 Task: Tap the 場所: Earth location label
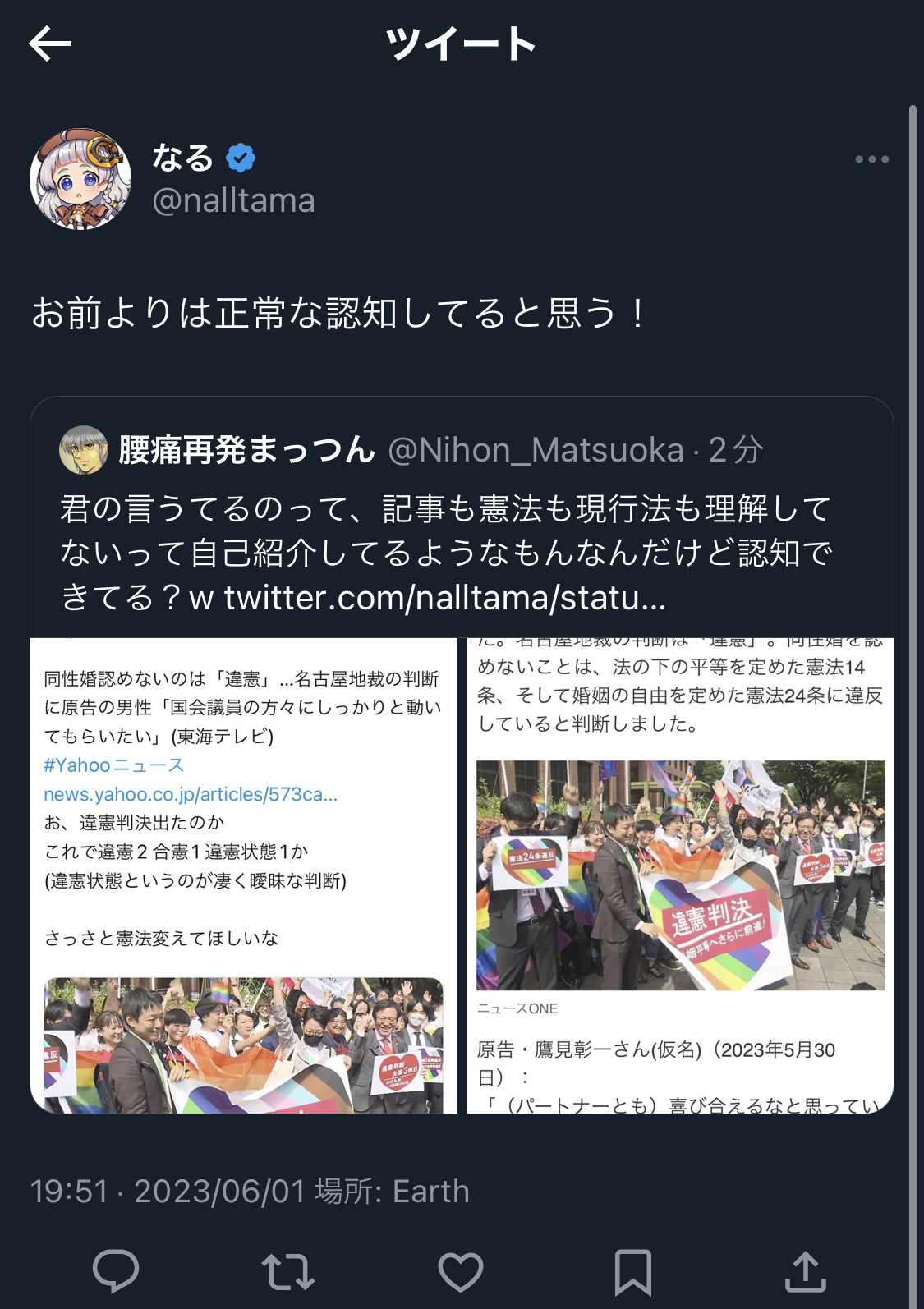[x=393, y=1192]
